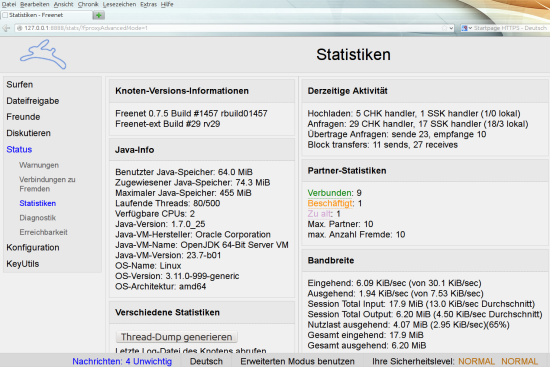Click Block transfers: 11 sends line
The height and width of the screenshot is (367, 550).
(382, 145)
